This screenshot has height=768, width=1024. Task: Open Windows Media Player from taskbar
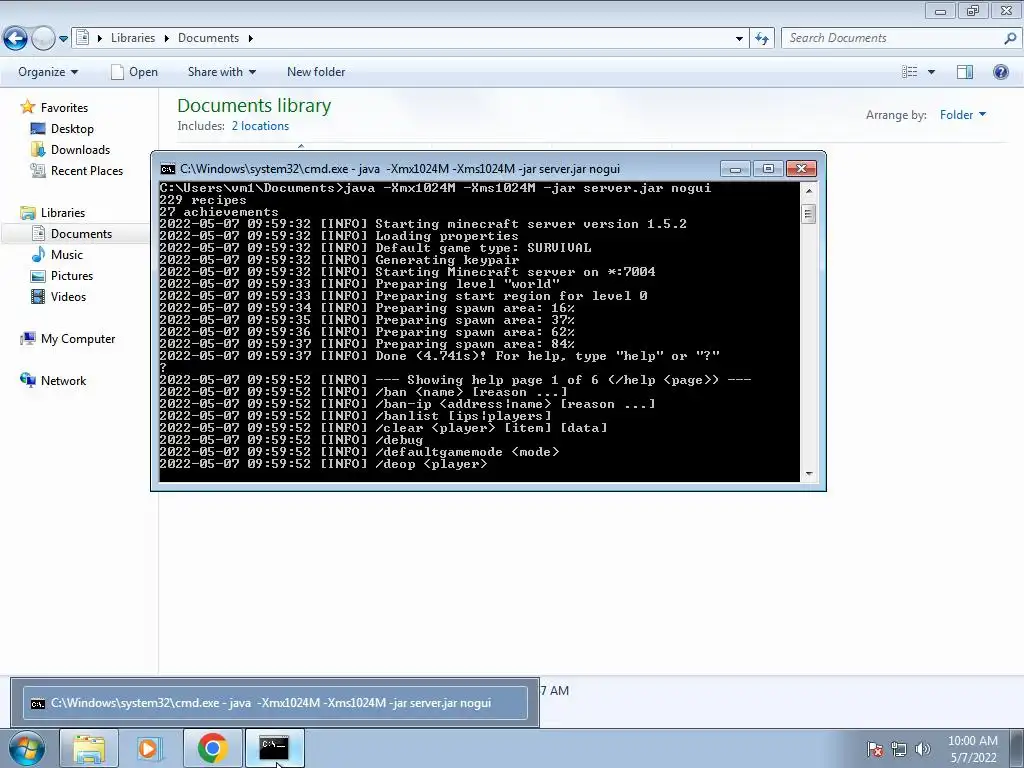click(150, 749)
